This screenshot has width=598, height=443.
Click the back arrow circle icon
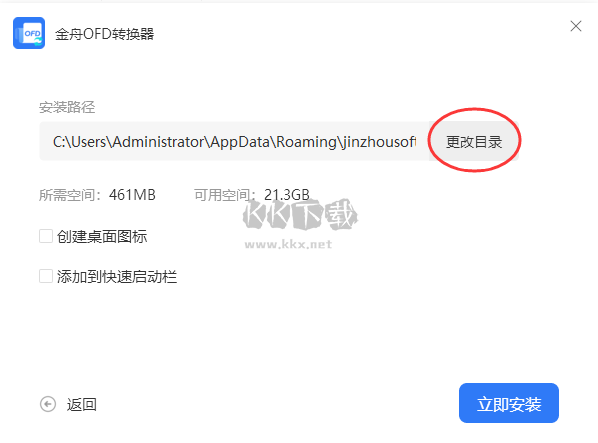48,404
